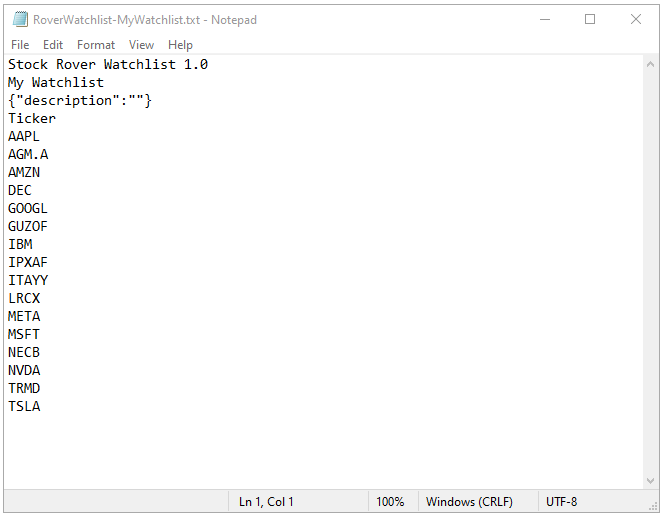
Task: Click the 100% zoom status field
Action: point(390,502)
